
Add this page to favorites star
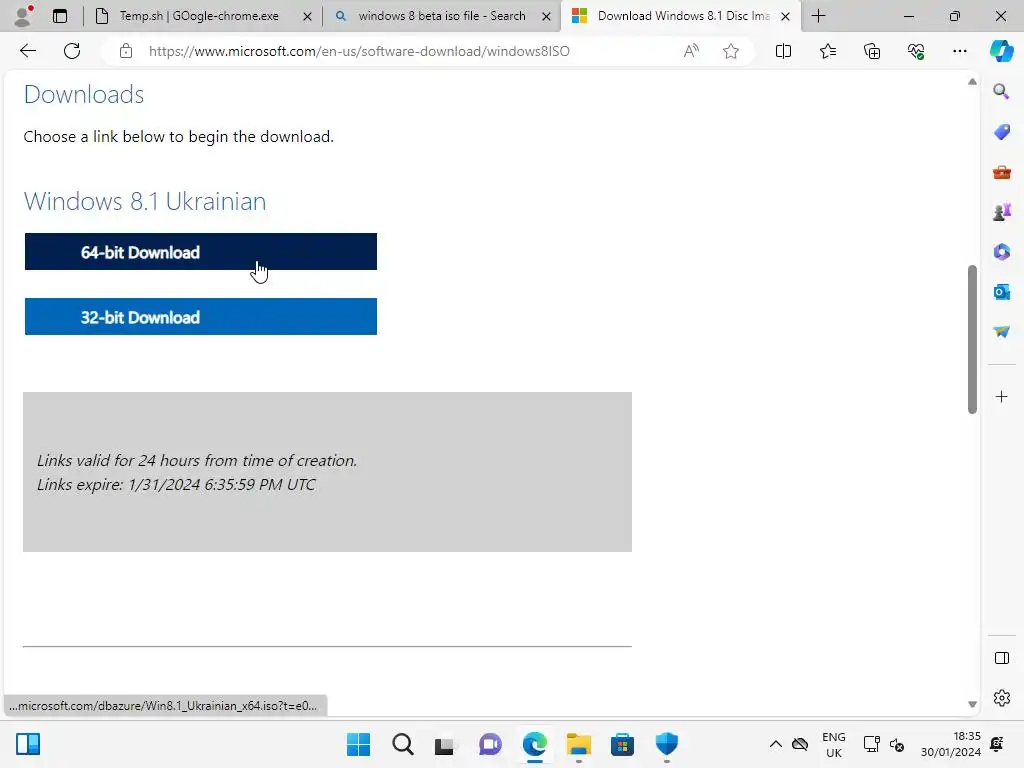pos(731,51)
